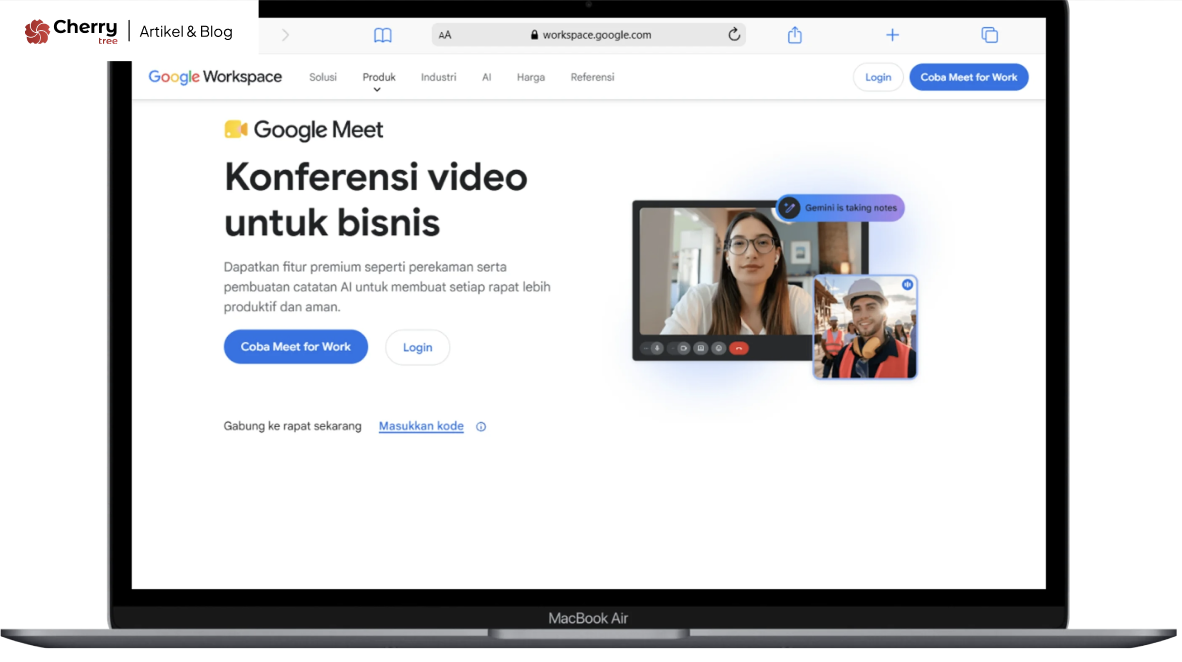
Task: Click the Konferensi video untuk bisnis heading
Action: pos(375,200)
